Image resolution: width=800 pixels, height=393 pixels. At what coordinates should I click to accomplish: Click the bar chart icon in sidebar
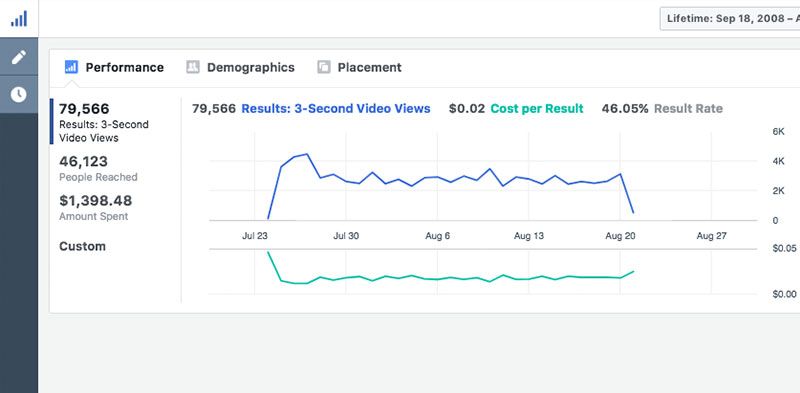[19, 19]
